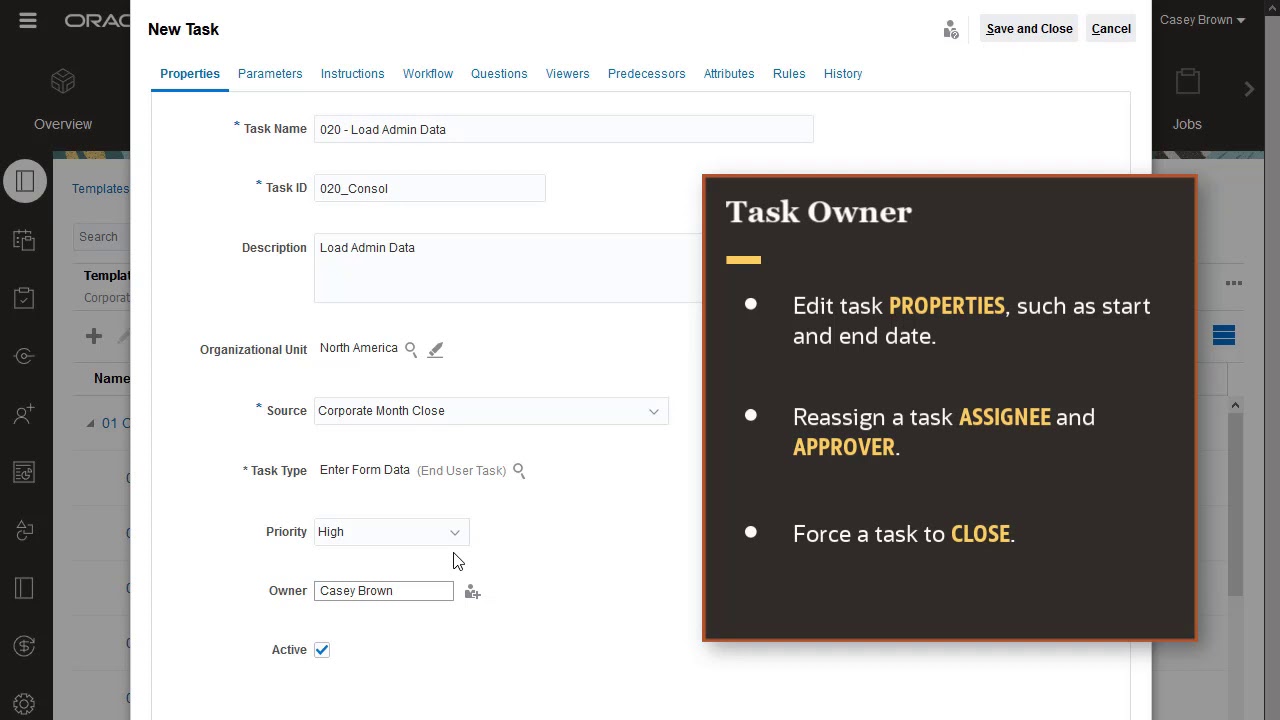This screenshot has width=1280, height=720.
Task: Click the Search box in the Templates page
Action: (102, 237)
